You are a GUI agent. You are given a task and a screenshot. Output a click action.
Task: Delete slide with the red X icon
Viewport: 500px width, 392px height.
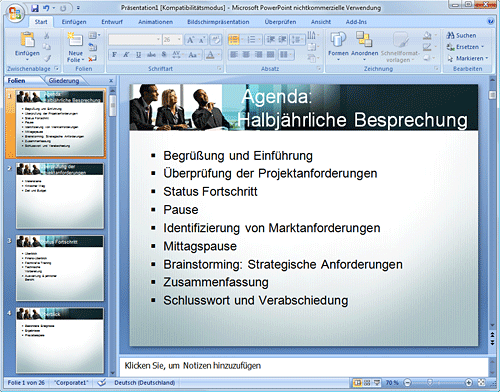(92, 59)
